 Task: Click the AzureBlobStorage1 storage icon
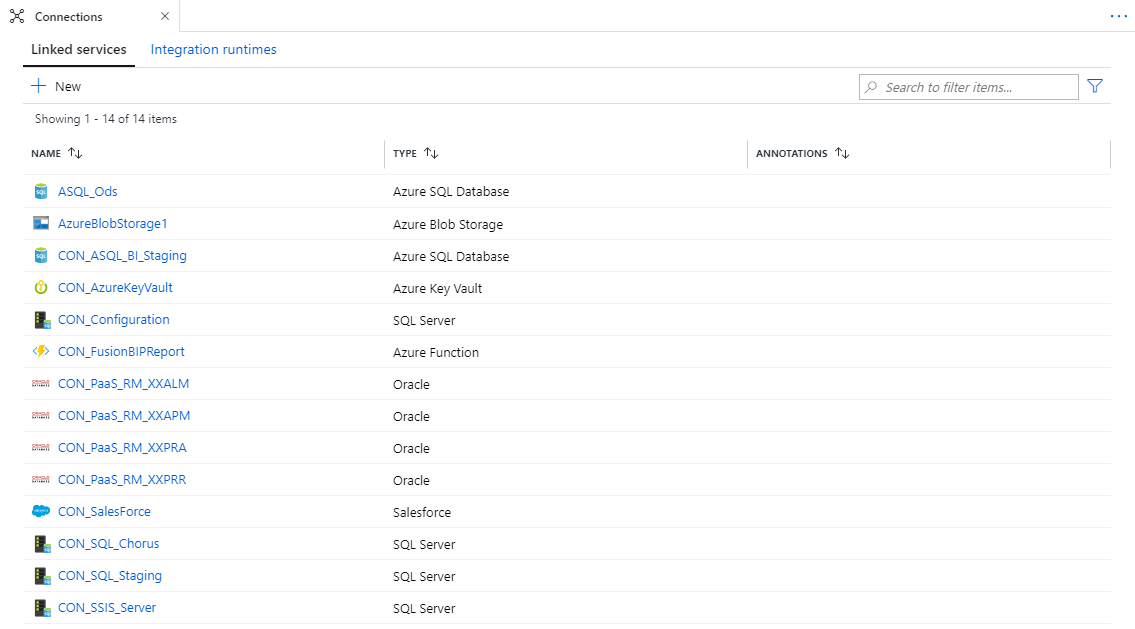tap(41, 224)
